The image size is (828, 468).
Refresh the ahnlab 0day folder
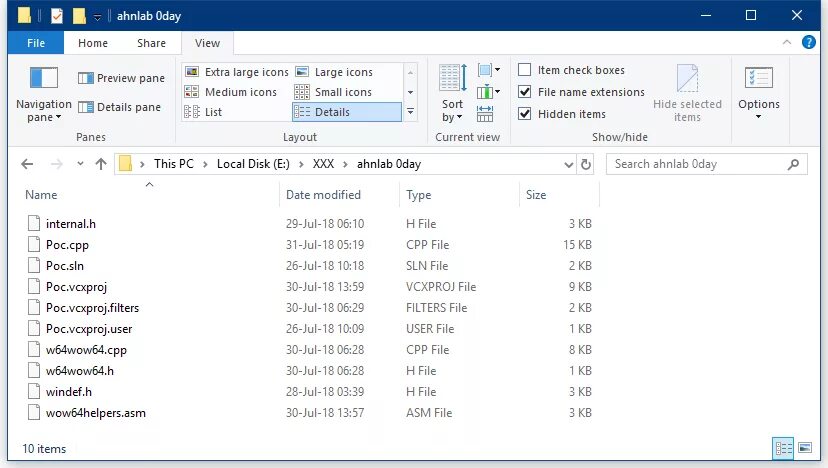(x=586, y=164)
